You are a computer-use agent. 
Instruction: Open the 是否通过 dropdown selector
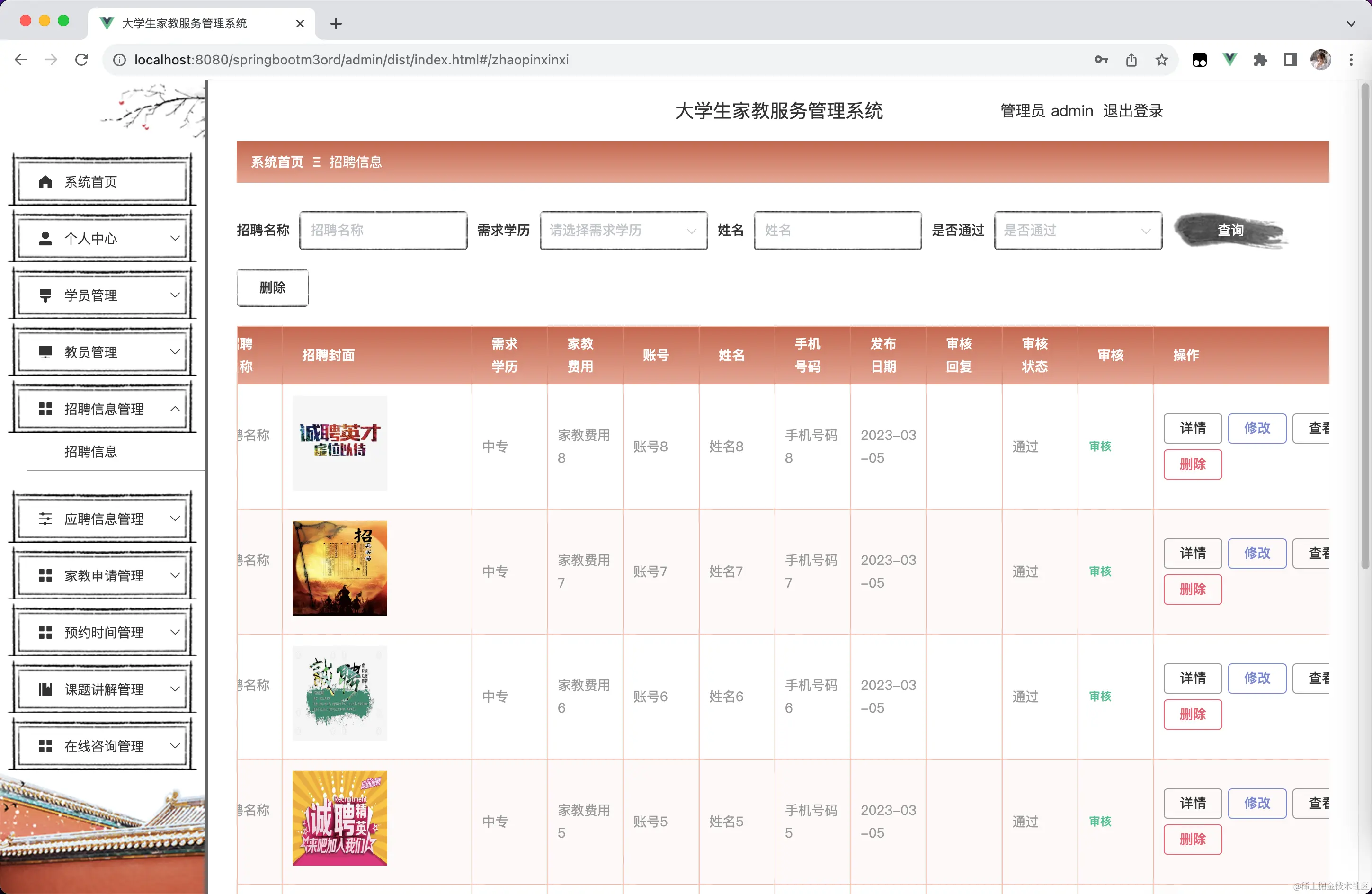pos(1078,231)
